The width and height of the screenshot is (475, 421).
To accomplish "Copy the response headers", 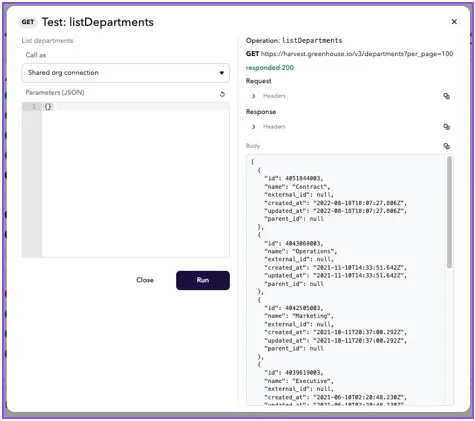I will click(446, 127).
